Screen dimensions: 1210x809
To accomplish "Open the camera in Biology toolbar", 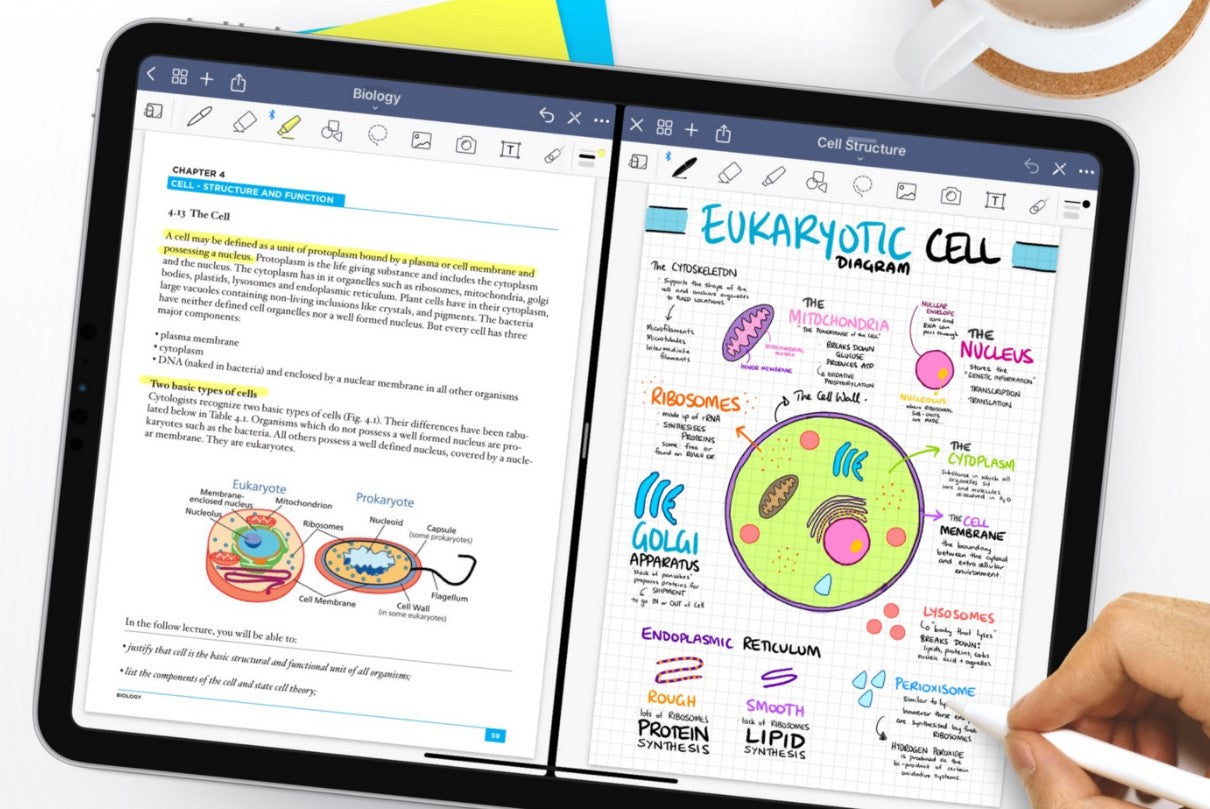I will tap(465, 145).
